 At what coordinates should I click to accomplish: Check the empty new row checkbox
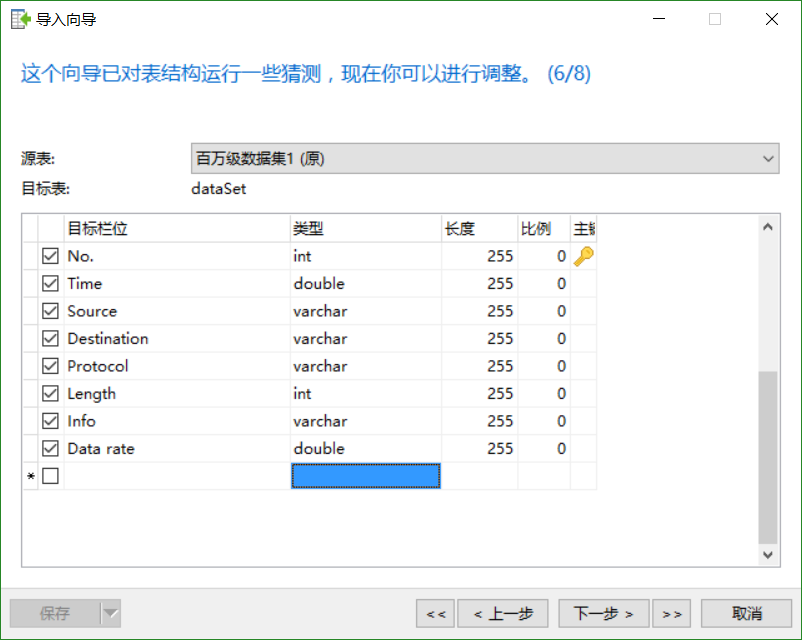[50, 476]
